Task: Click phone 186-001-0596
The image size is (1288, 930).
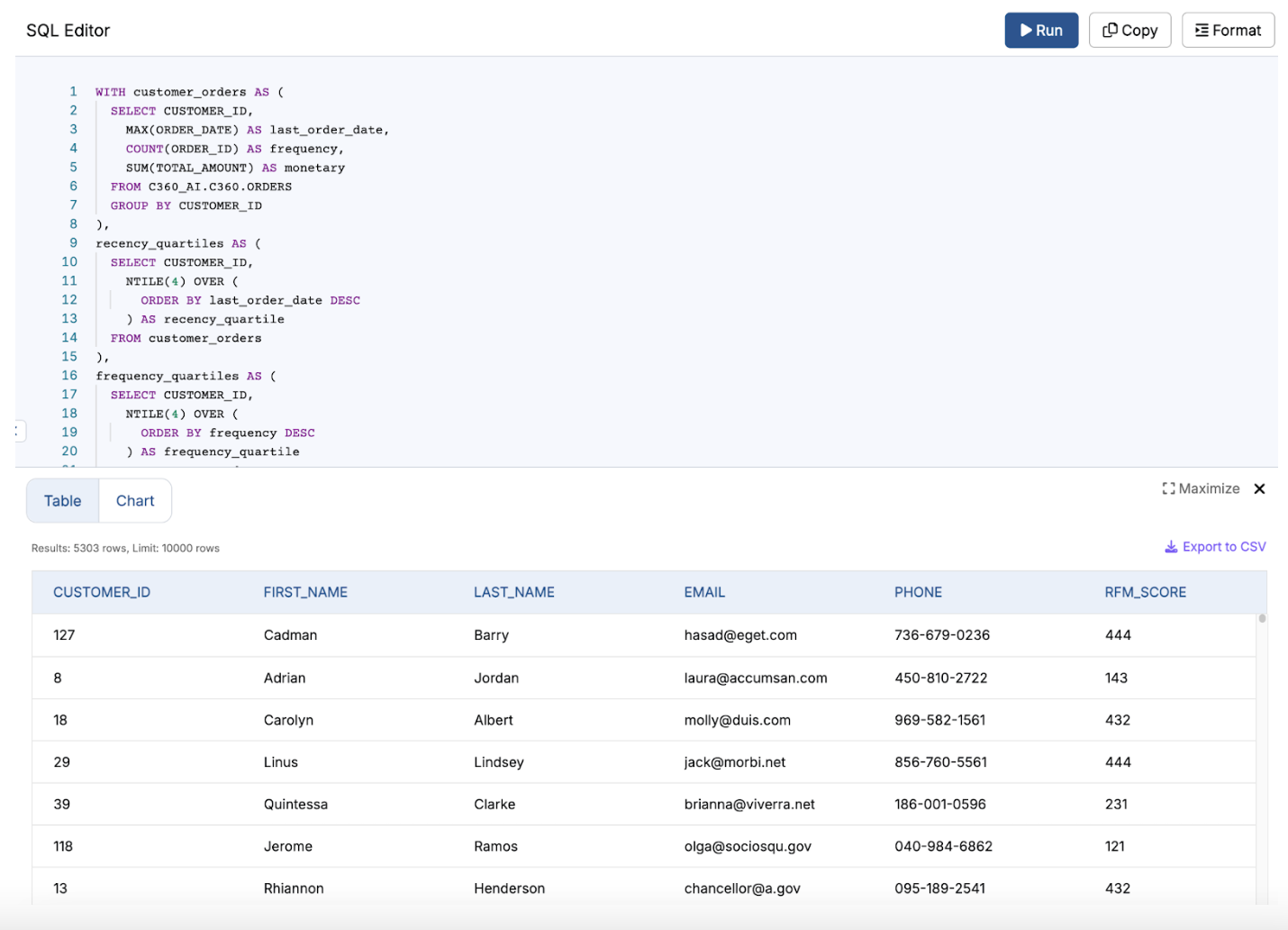Action: point(940,804)
